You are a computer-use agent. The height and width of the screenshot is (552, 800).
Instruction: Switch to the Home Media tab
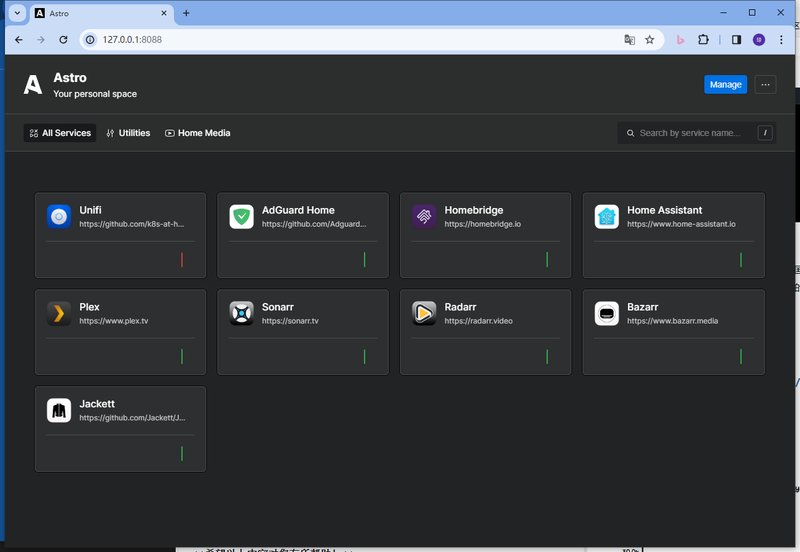pyautogui.click(x=197, y=133)
